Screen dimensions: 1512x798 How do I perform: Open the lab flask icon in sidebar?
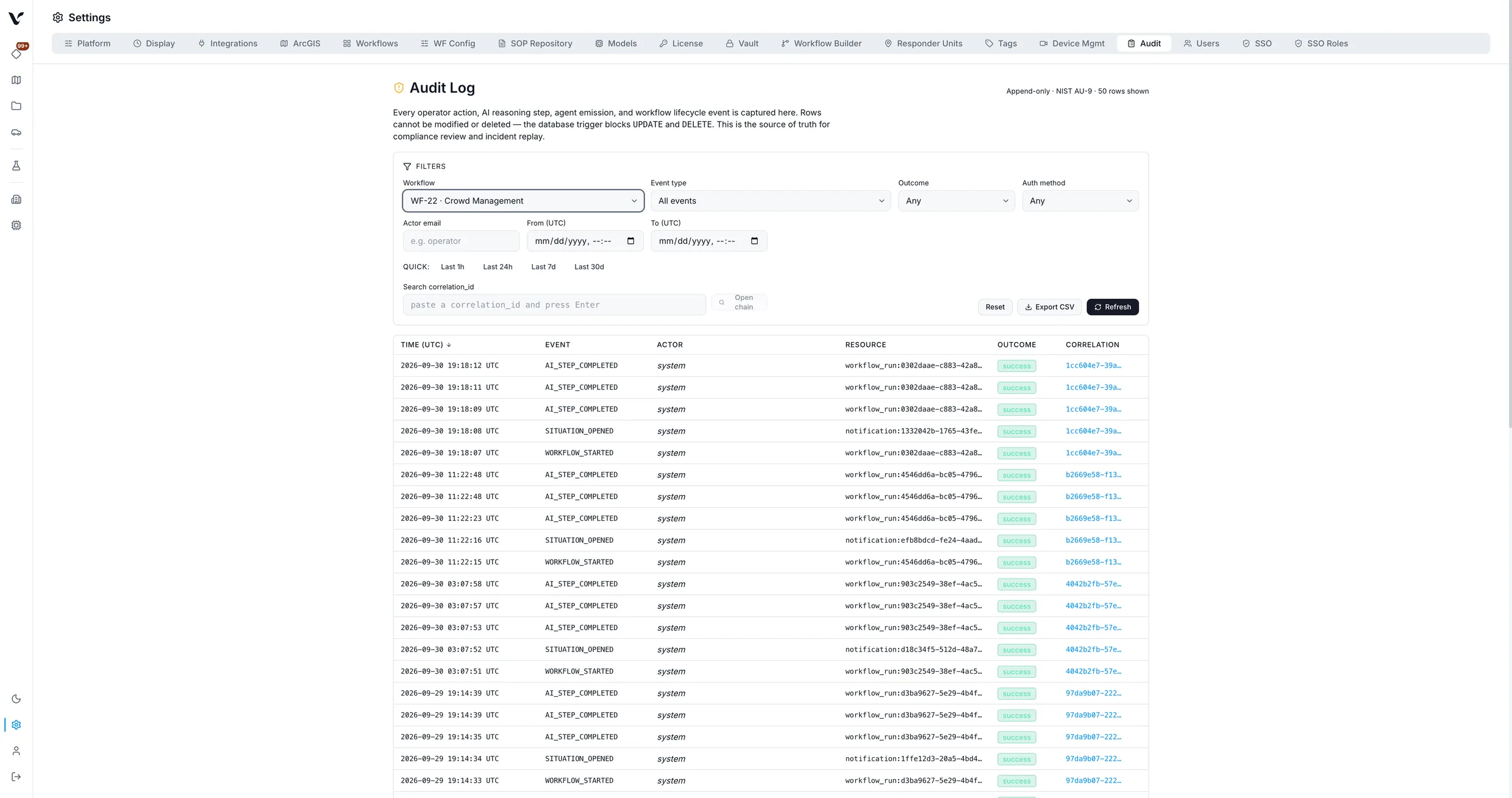pos(16,166)
